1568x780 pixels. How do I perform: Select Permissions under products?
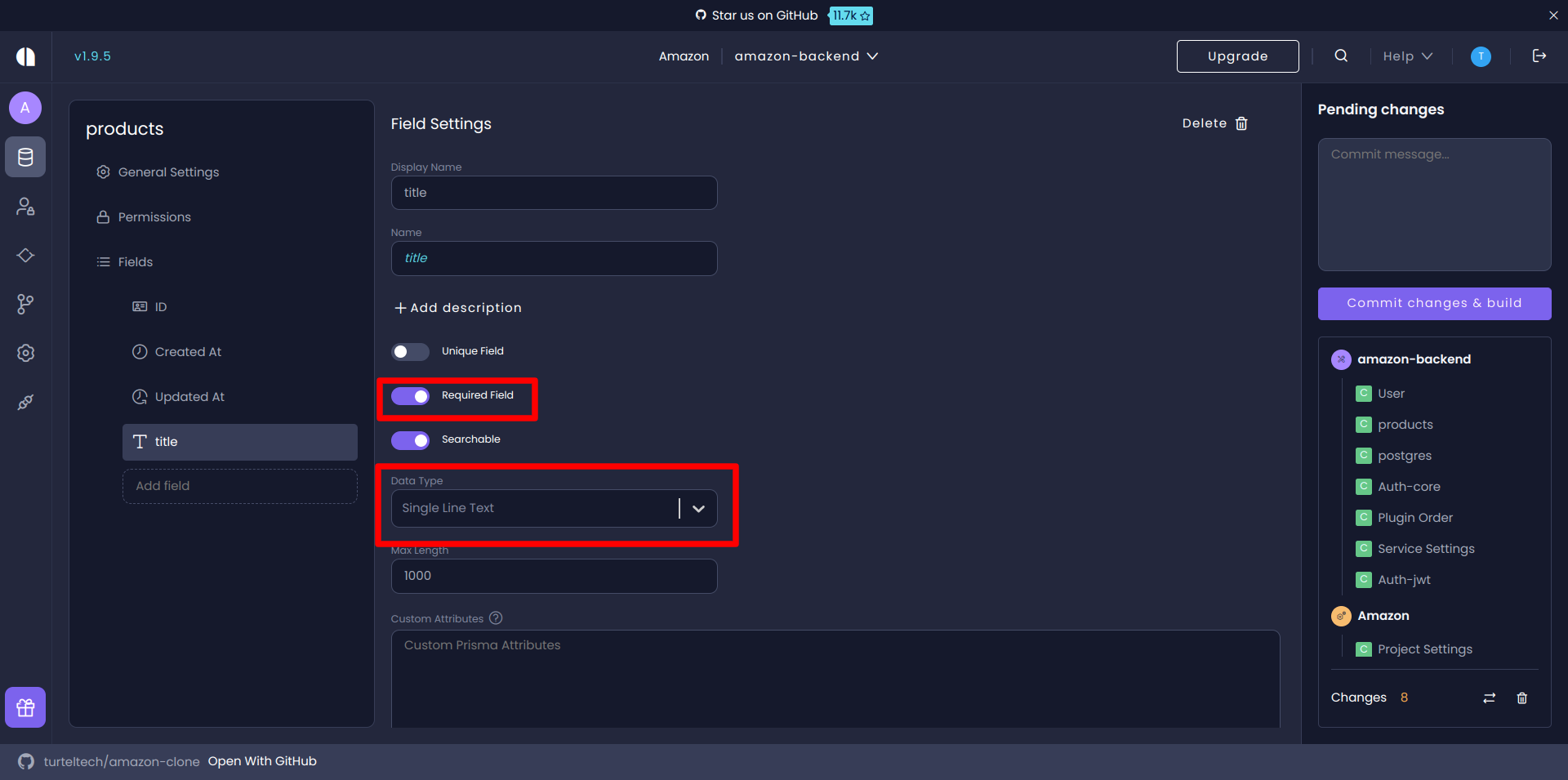click(x=153, y=216)
